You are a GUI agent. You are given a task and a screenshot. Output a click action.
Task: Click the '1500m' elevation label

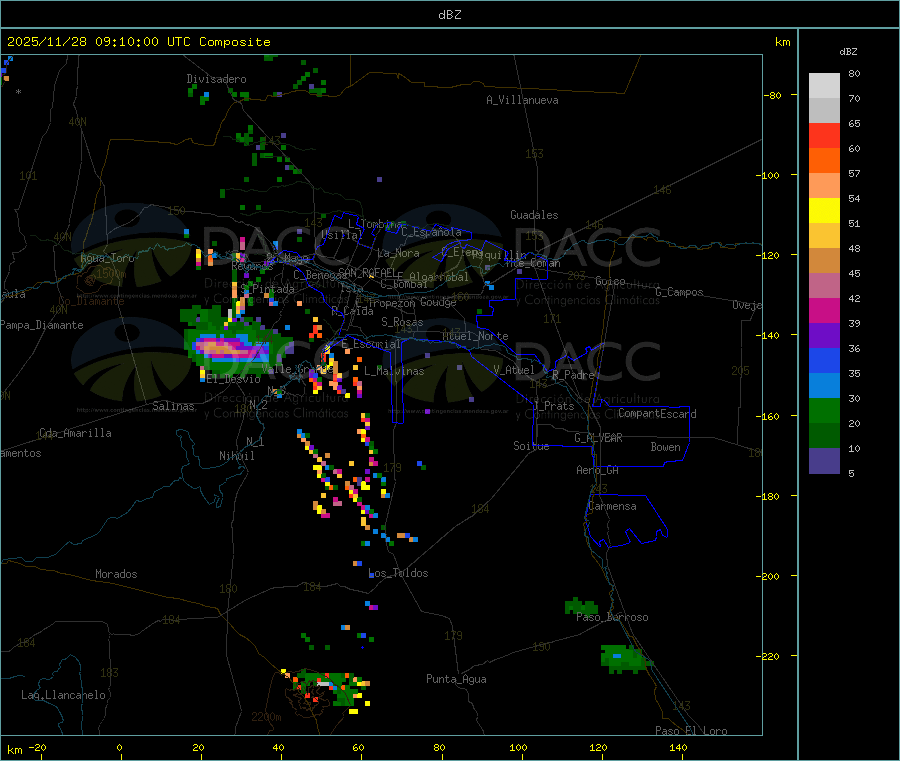point(111,274)
